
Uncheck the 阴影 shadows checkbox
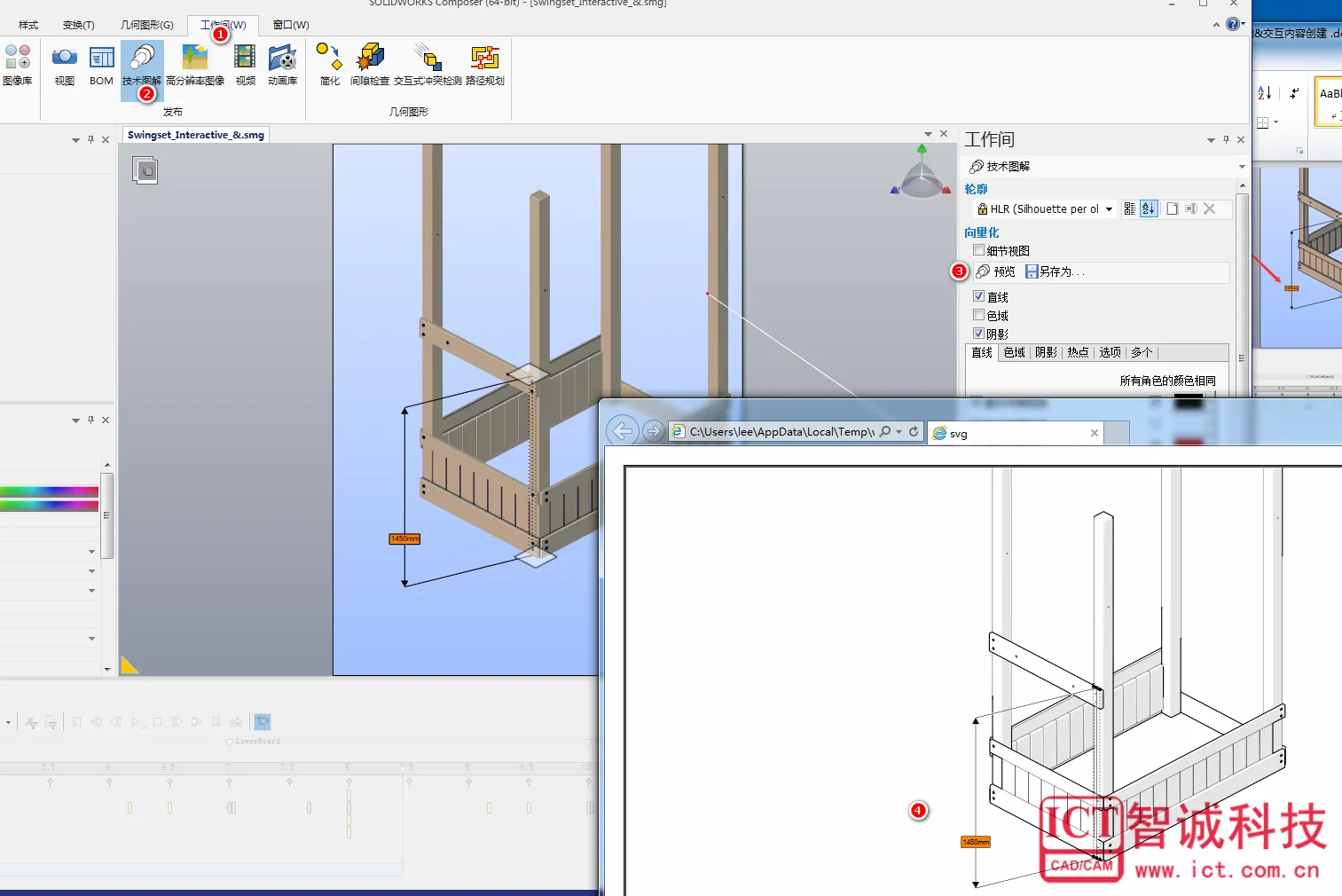click(x=978, y=334)
